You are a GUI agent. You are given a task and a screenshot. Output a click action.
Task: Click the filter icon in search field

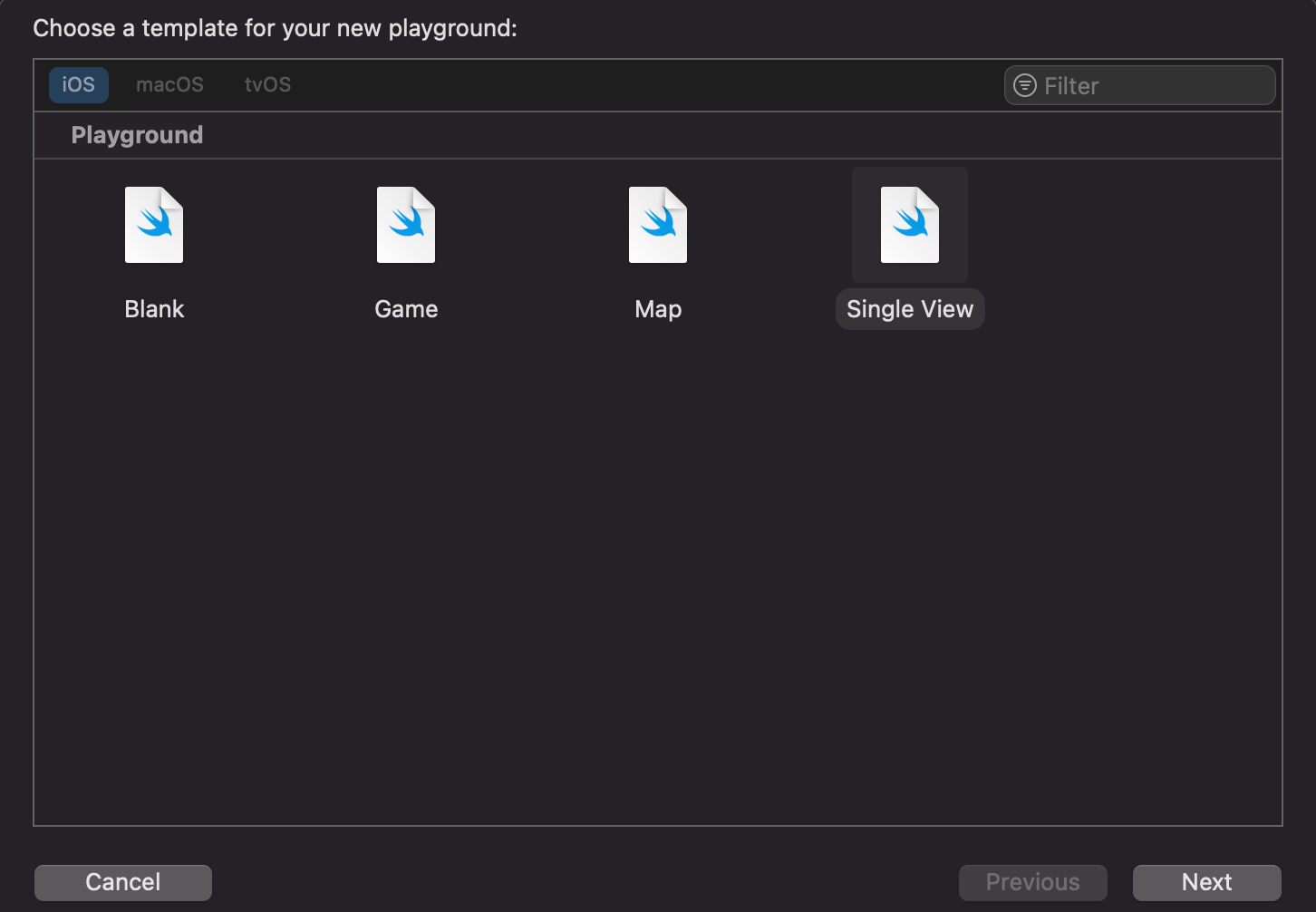point(1025,85)
